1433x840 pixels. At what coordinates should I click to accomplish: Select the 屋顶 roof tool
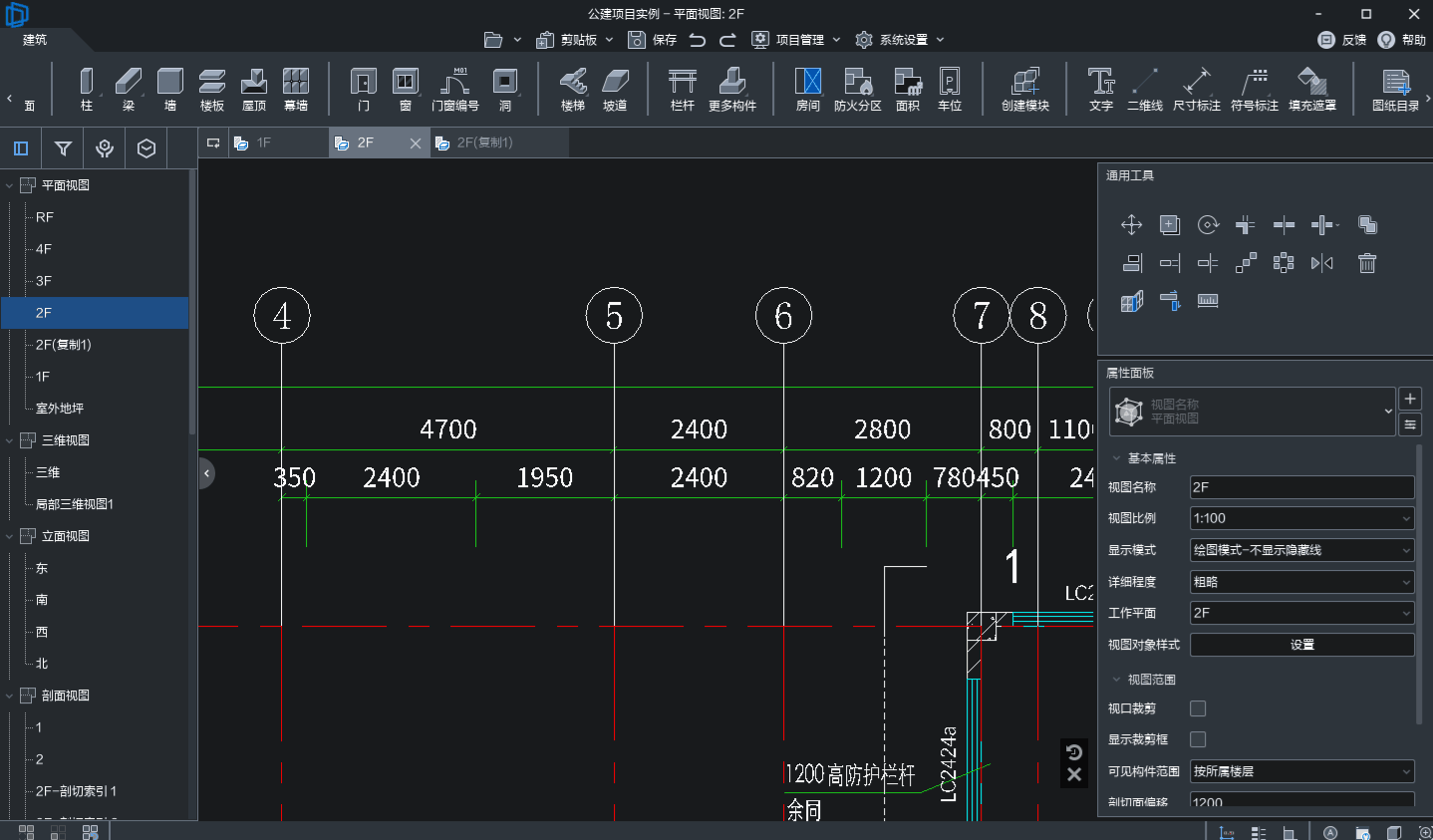[x=254, y=90]
